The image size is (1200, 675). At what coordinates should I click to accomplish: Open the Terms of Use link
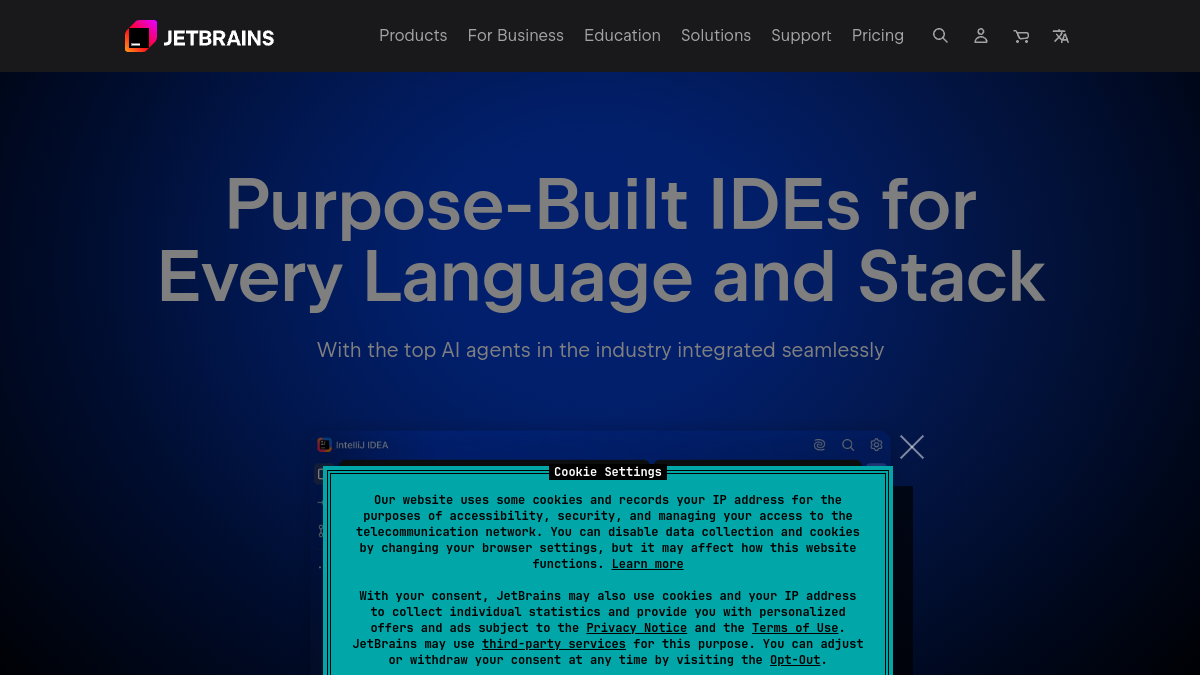coord(795,628)
